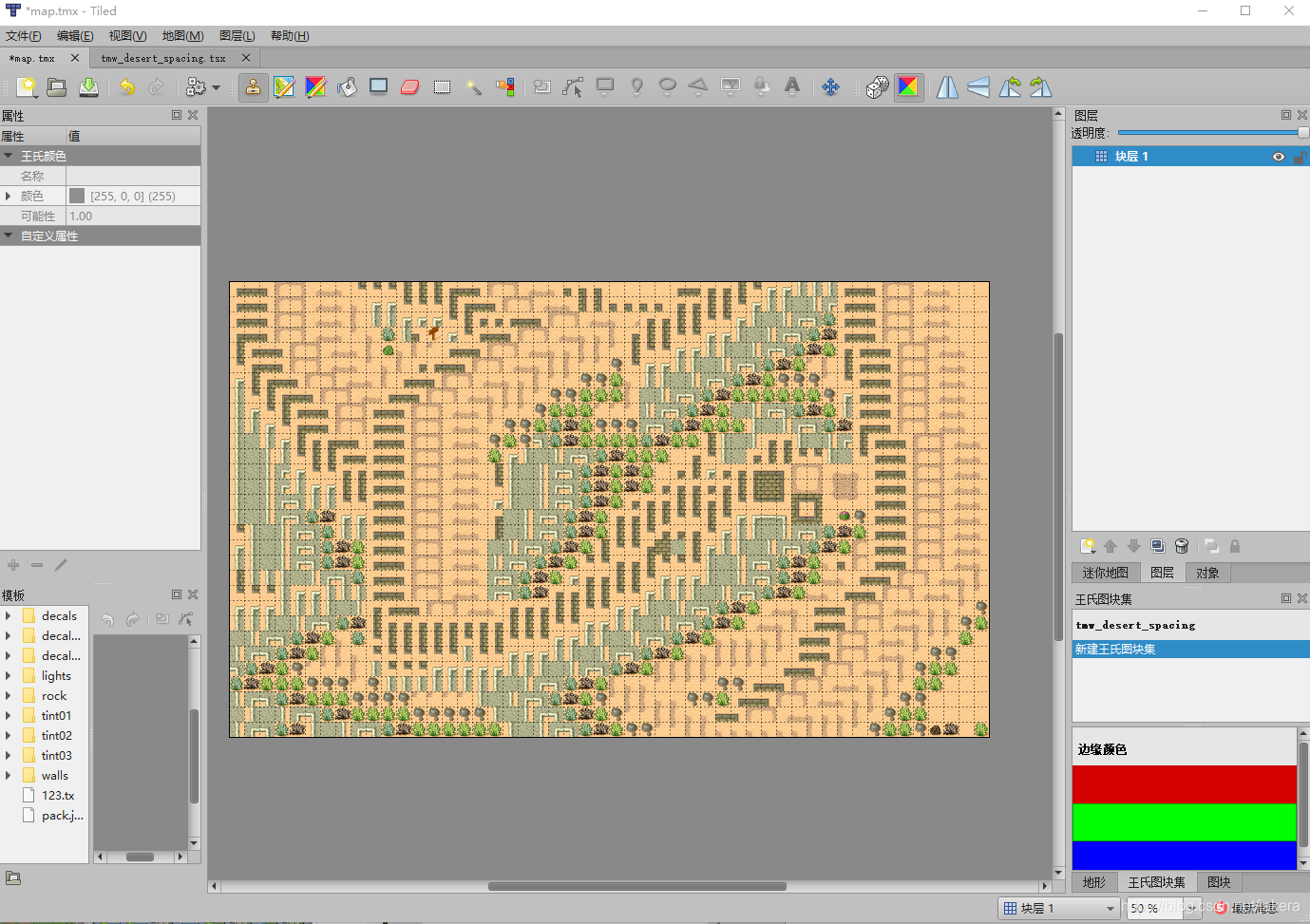Image resolution: width=1310 pixels, height=924 pixels.
Task: Click the 颜色 property color swatch
Action: pyautogui.click(x=77, y=196)
